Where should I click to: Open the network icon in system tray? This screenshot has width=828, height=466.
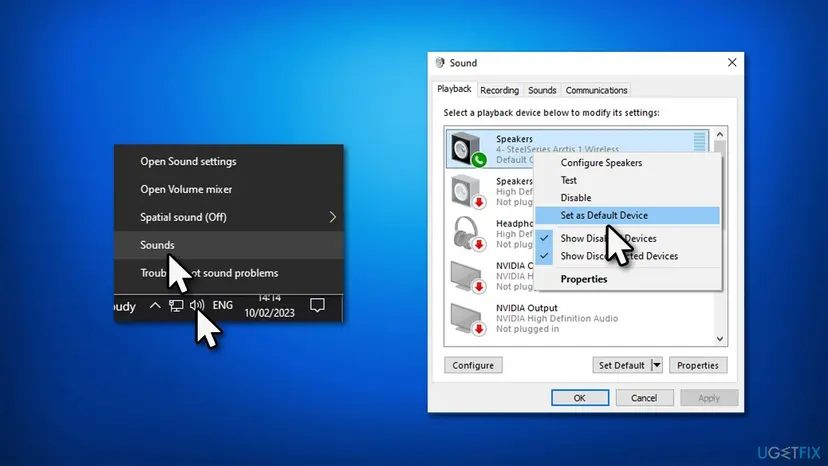176,305
